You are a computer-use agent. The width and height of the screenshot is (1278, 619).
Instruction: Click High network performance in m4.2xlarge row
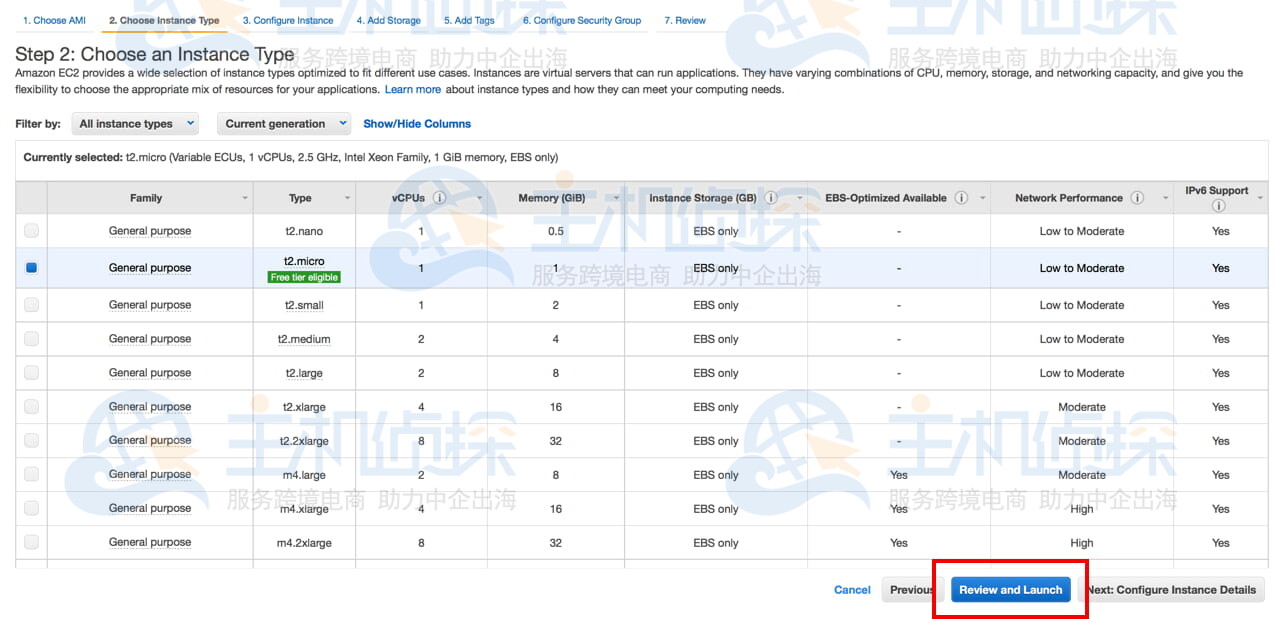[1082, 543]
